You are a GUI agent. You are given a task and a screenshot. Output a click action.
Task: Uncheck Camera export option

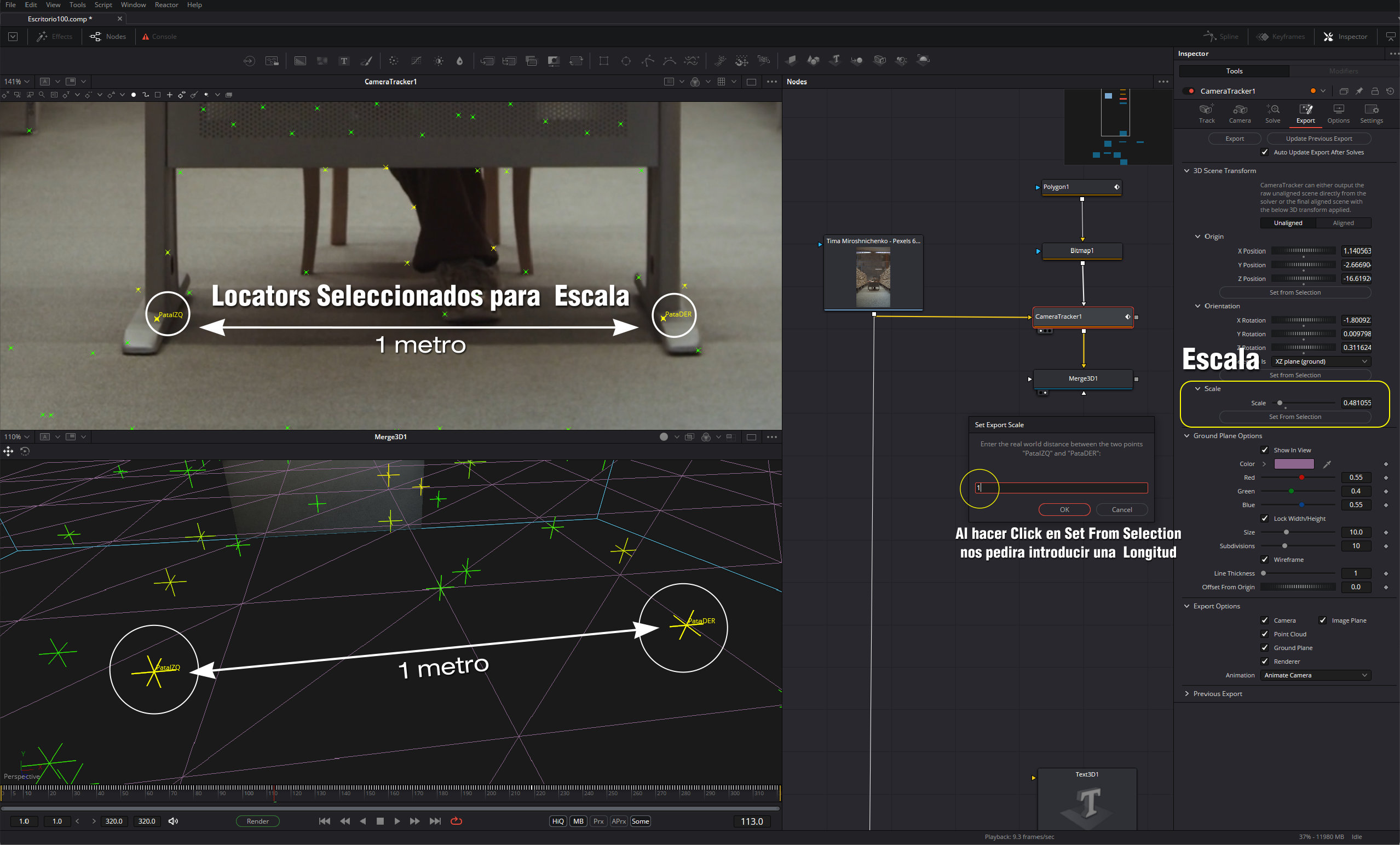(1264, 620)
